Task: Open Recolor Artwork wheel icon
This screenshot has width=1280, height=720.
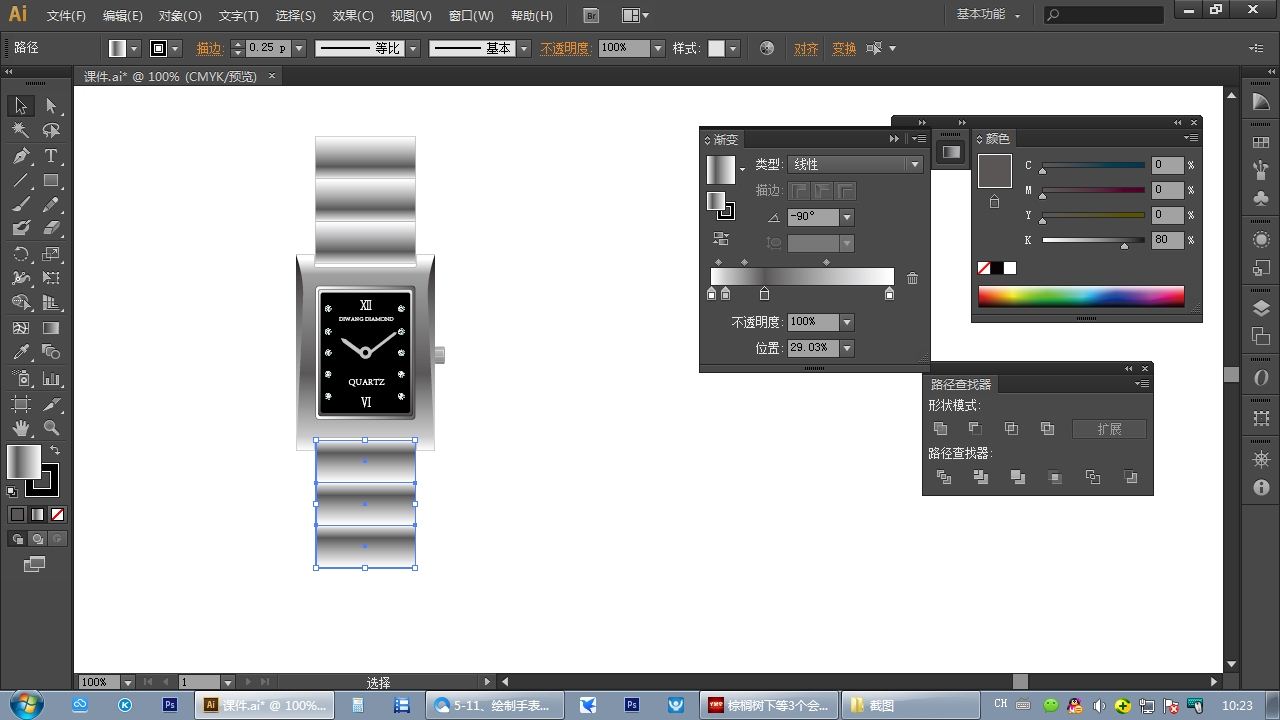Action: [767, 48]
